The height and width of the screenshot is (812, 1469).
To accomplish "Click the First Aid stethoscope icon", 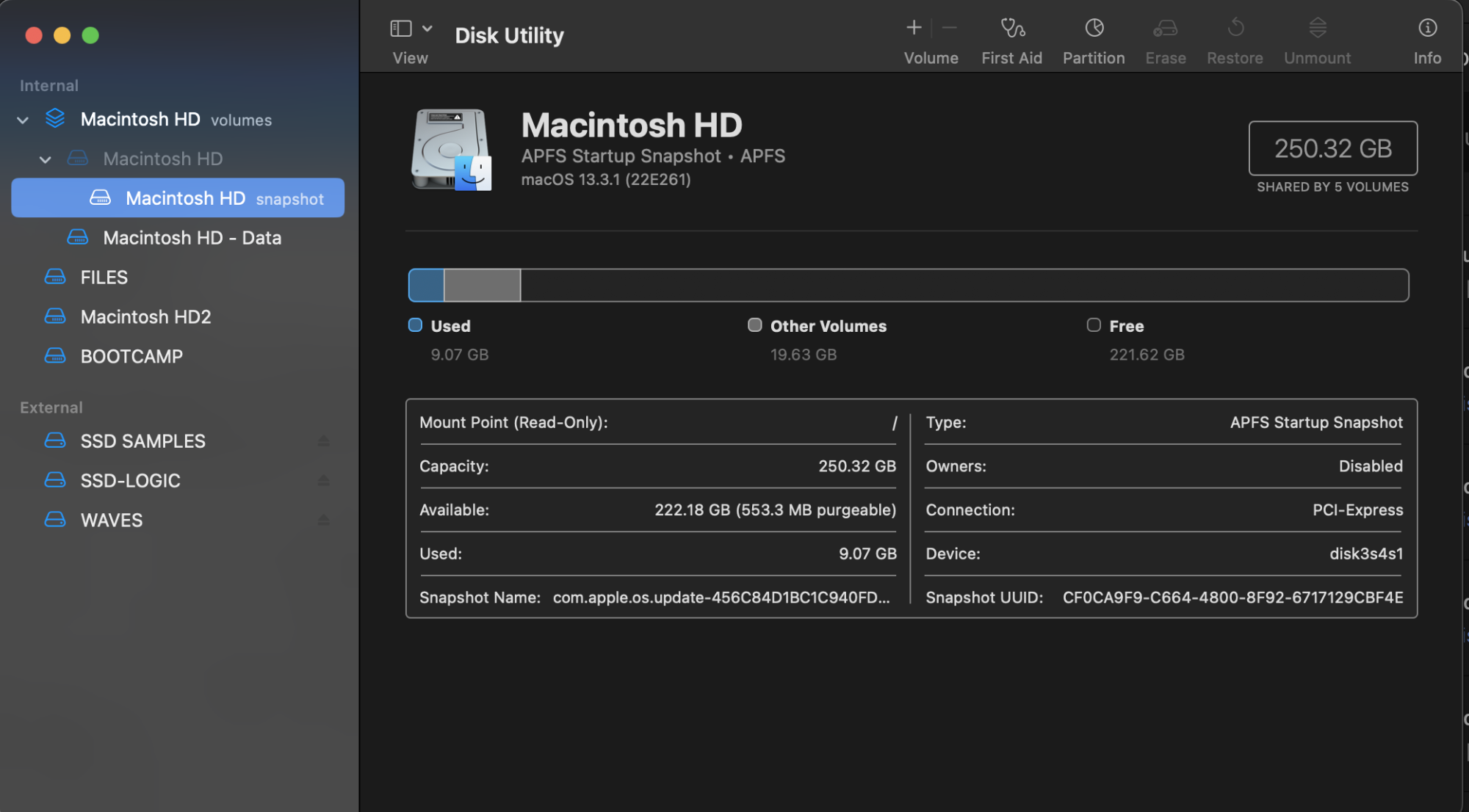I will (1012, 29).
